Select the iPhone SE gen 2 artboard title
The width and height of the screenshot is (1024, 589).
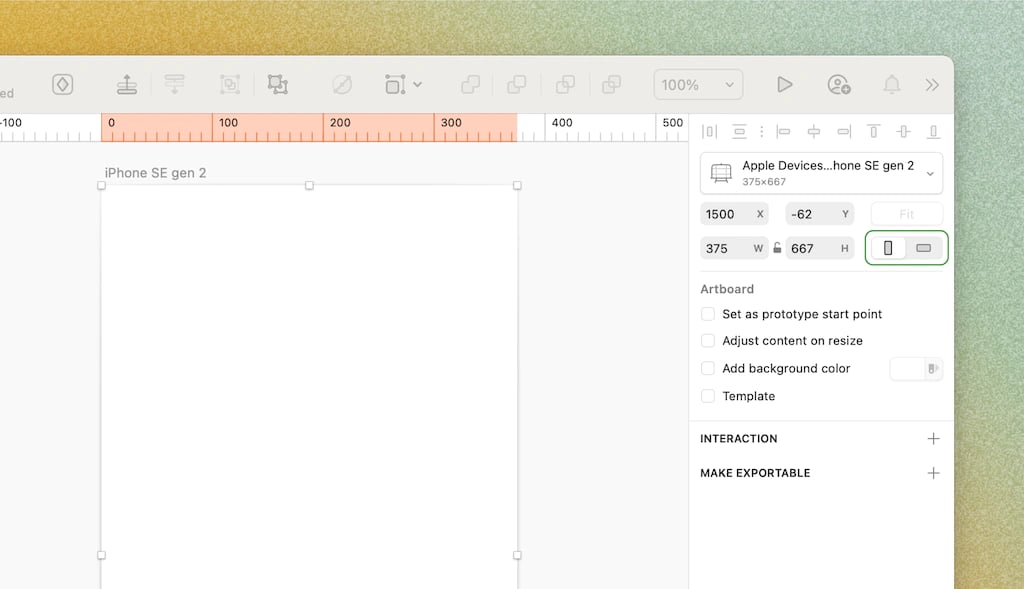coord(155,173)
